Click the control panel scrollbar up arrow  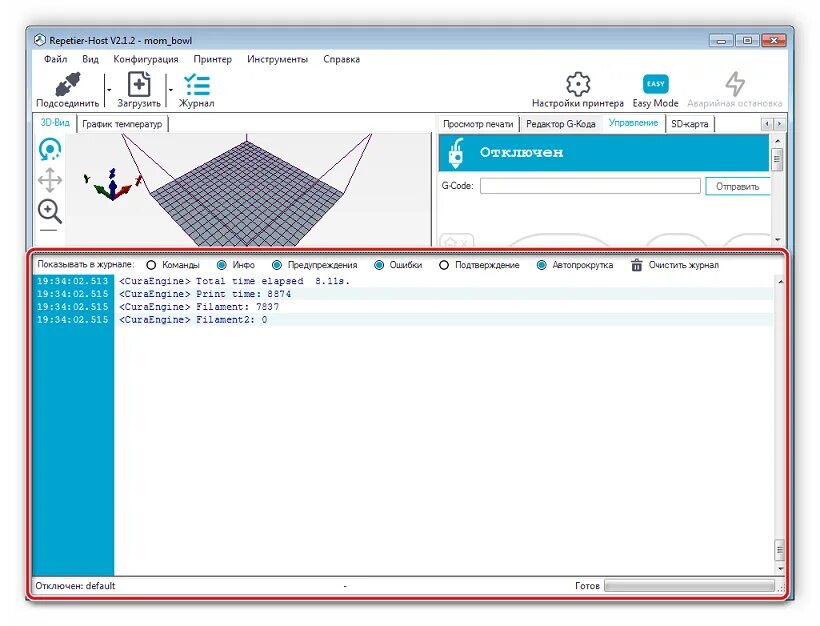tap(777, 141)
